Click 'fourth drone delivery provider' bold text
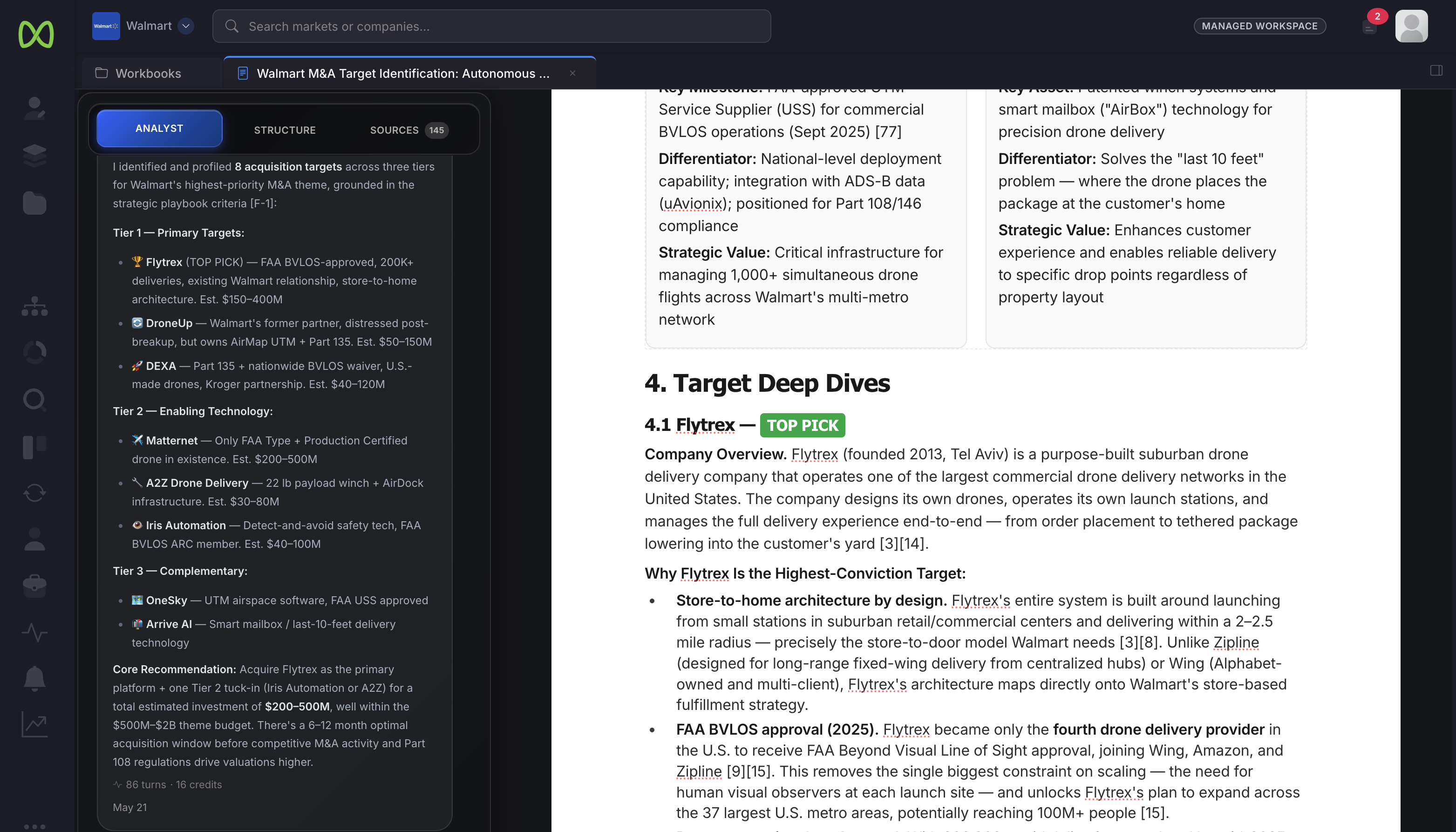This screenshot has width=1456, height=832. tap(1158, 730)
